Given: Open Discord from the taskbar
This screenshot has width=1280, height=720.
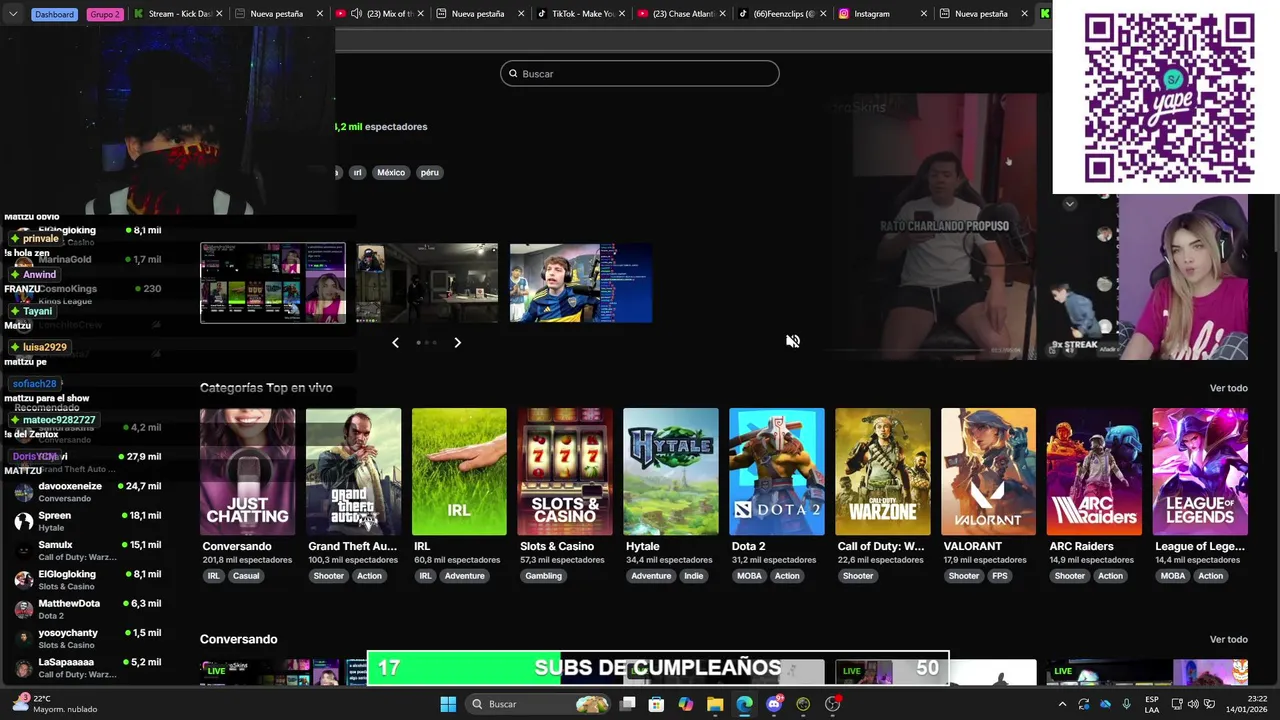Looking at the screenshot, I should 773,704.
